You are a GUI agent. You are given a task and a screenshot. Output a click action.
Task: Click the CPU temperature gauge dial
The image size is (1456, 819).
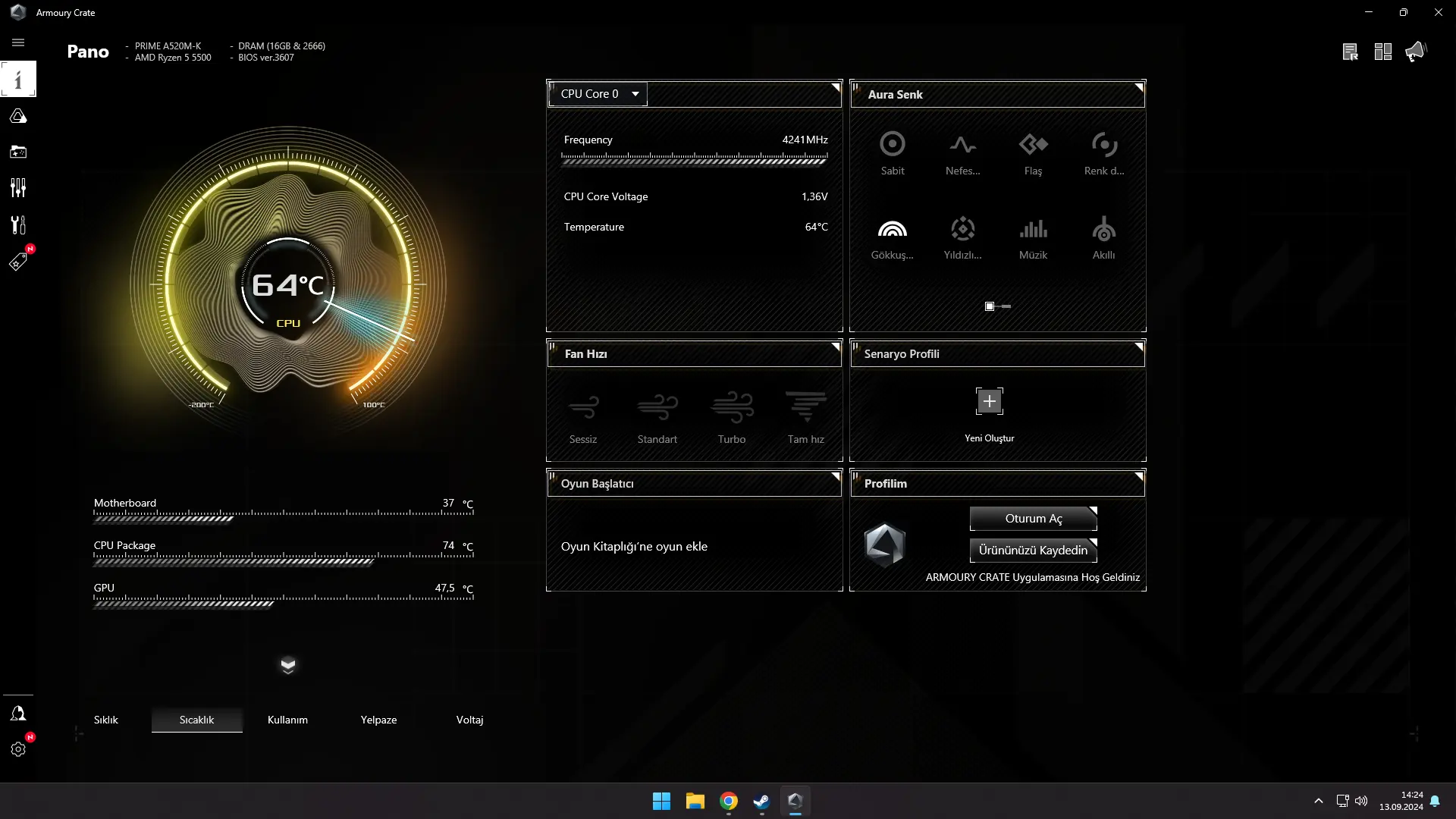tap(288, 286)
